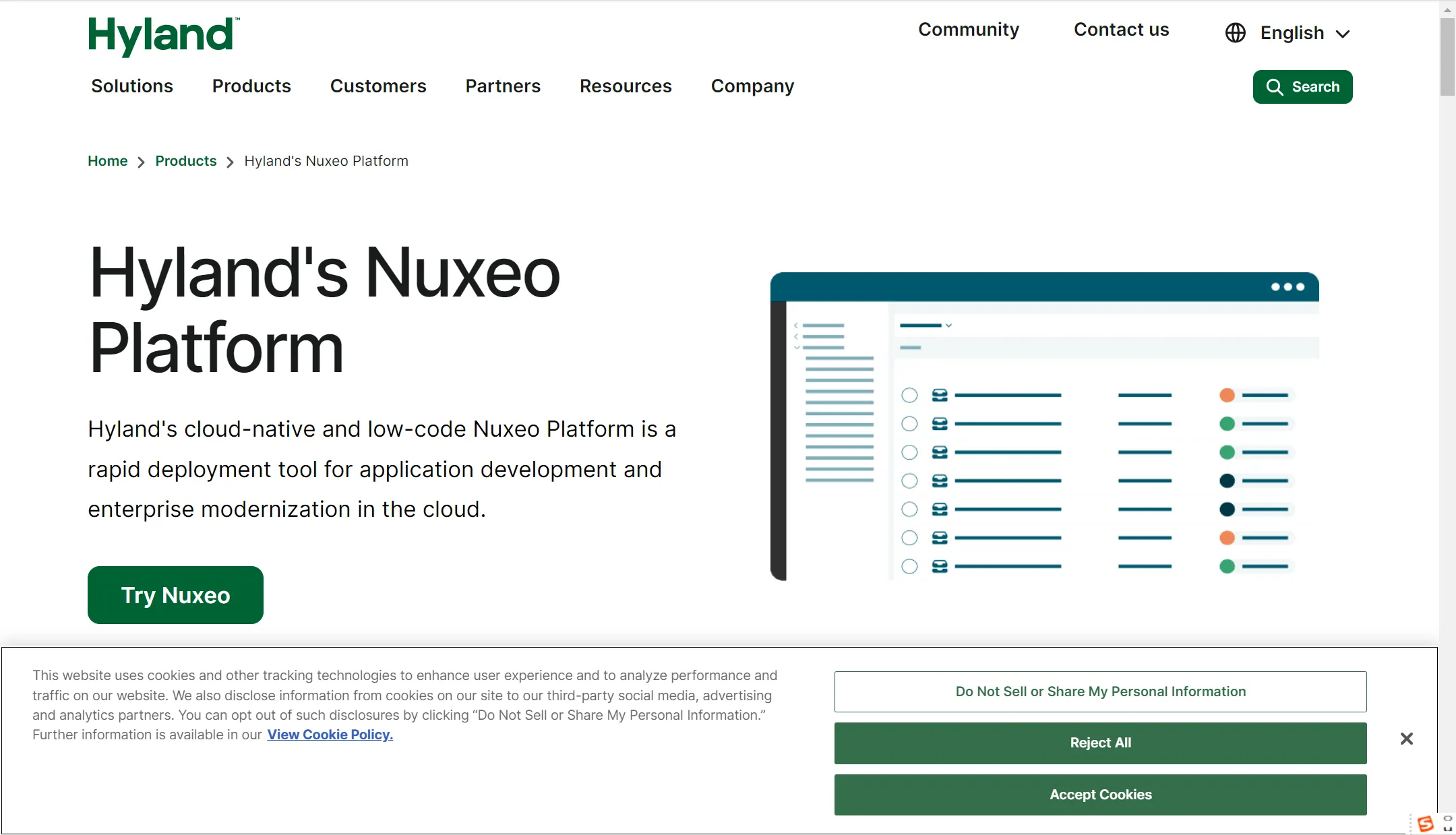Click the list item radio button third row
The height and width of the screenshot is (835, 1456).
[910, 452]
